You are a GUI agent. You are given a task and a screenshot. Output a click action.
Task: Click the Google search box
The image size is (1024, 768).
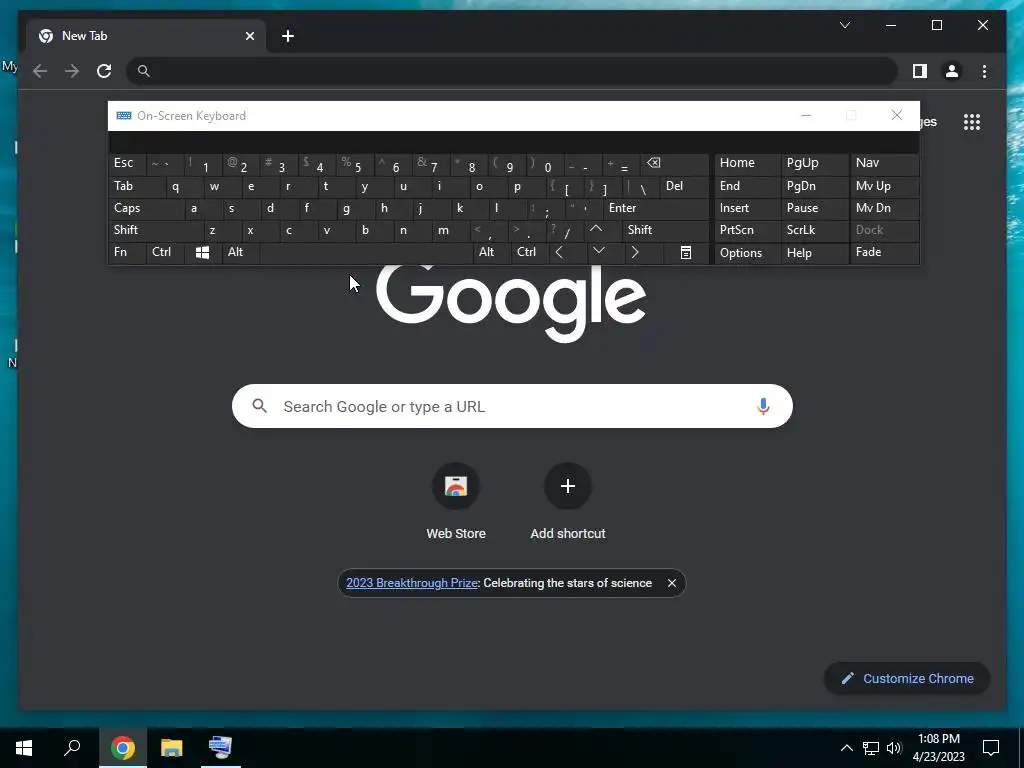tap(512, 406)
